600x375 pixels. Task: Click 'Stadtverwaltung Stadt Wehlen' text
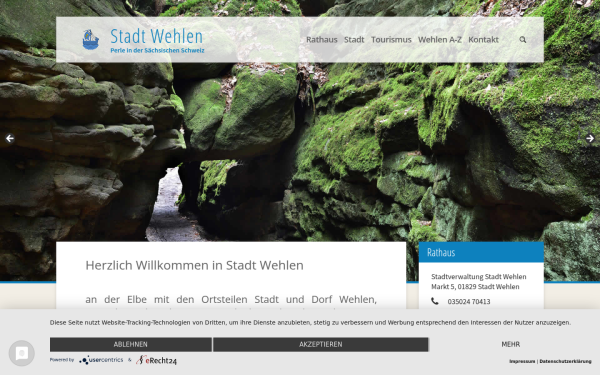tap(478, 277)
